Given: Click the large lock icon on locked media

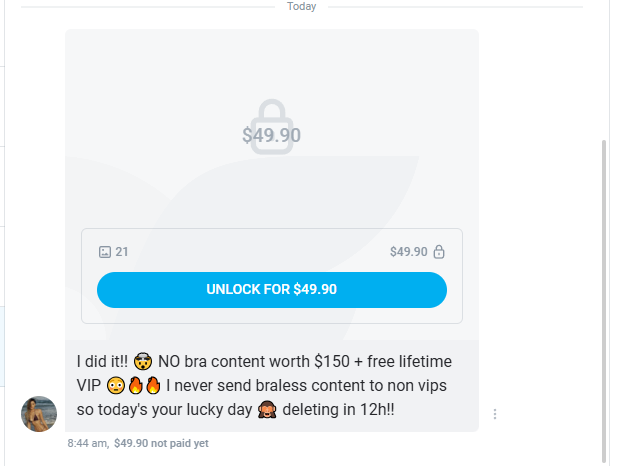Looking at the screenshot, I should coord(271,126).
